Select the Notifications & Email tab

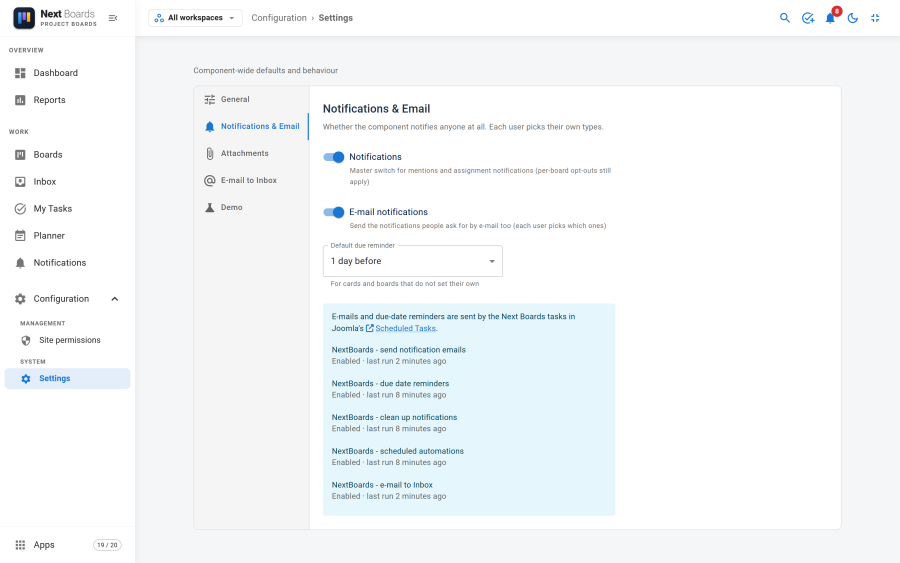pos(251,126)
